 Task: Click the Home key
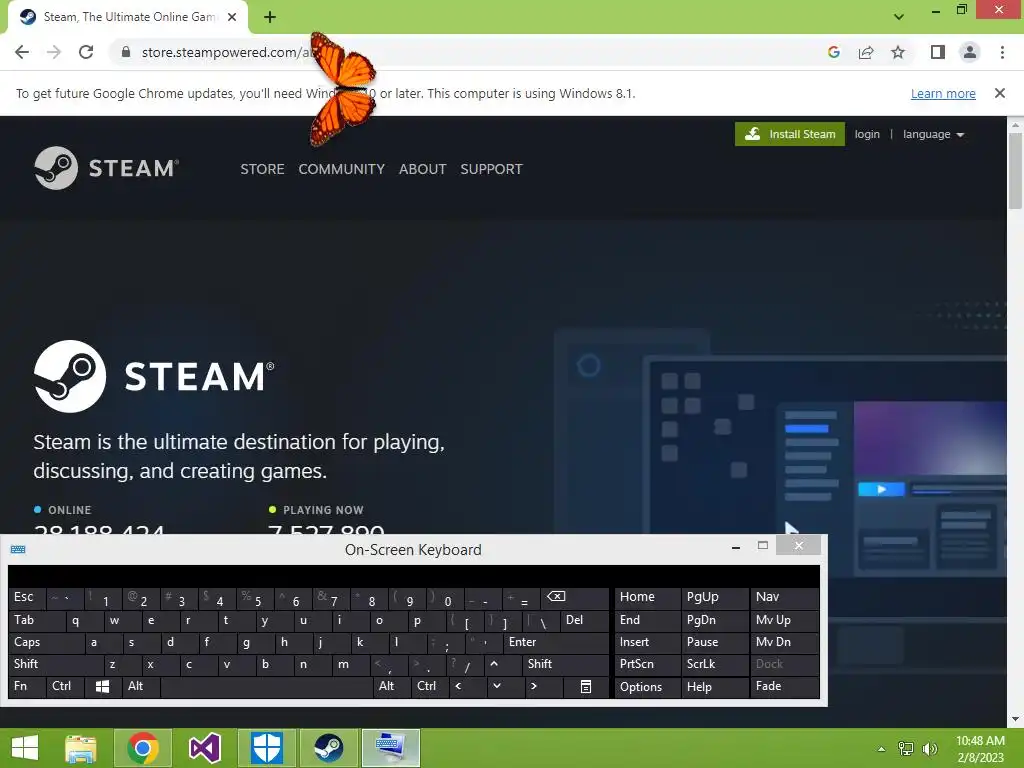(x=647, y=598)
